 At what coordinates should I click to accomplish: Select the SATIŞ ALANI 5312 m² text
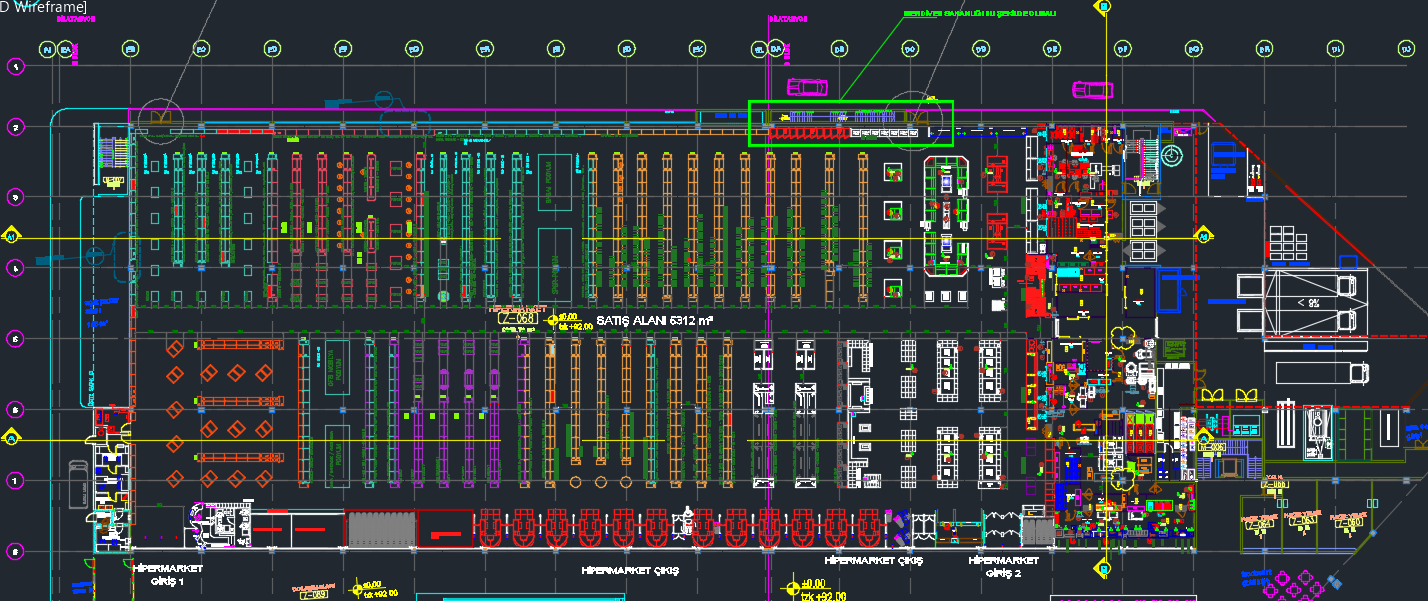point(654,320)
